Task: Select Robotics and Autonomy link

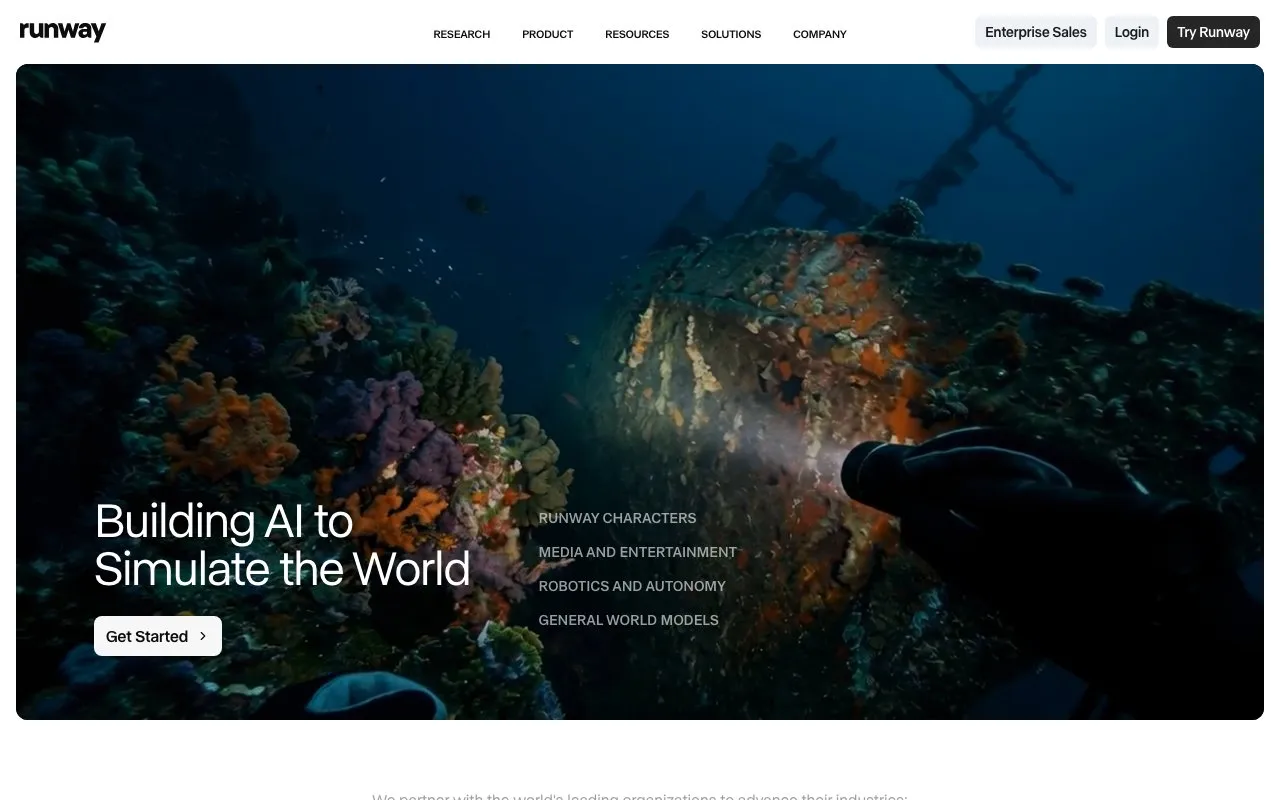Action: (x=632, y=586)
